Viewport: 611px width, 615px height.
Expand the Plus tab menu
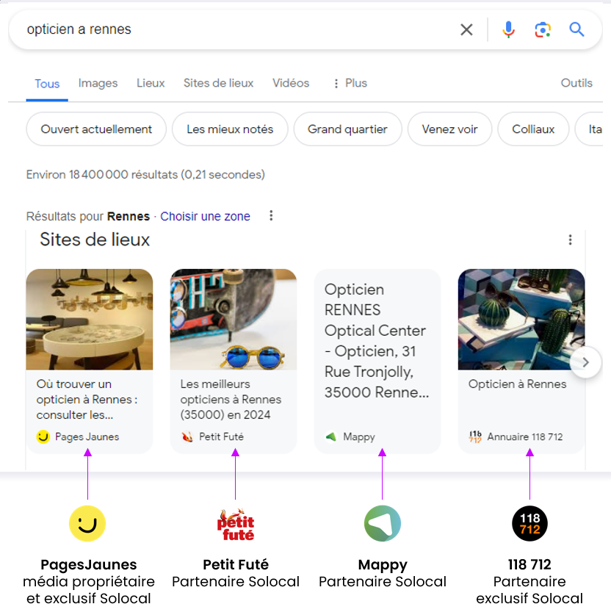[350, 83]
